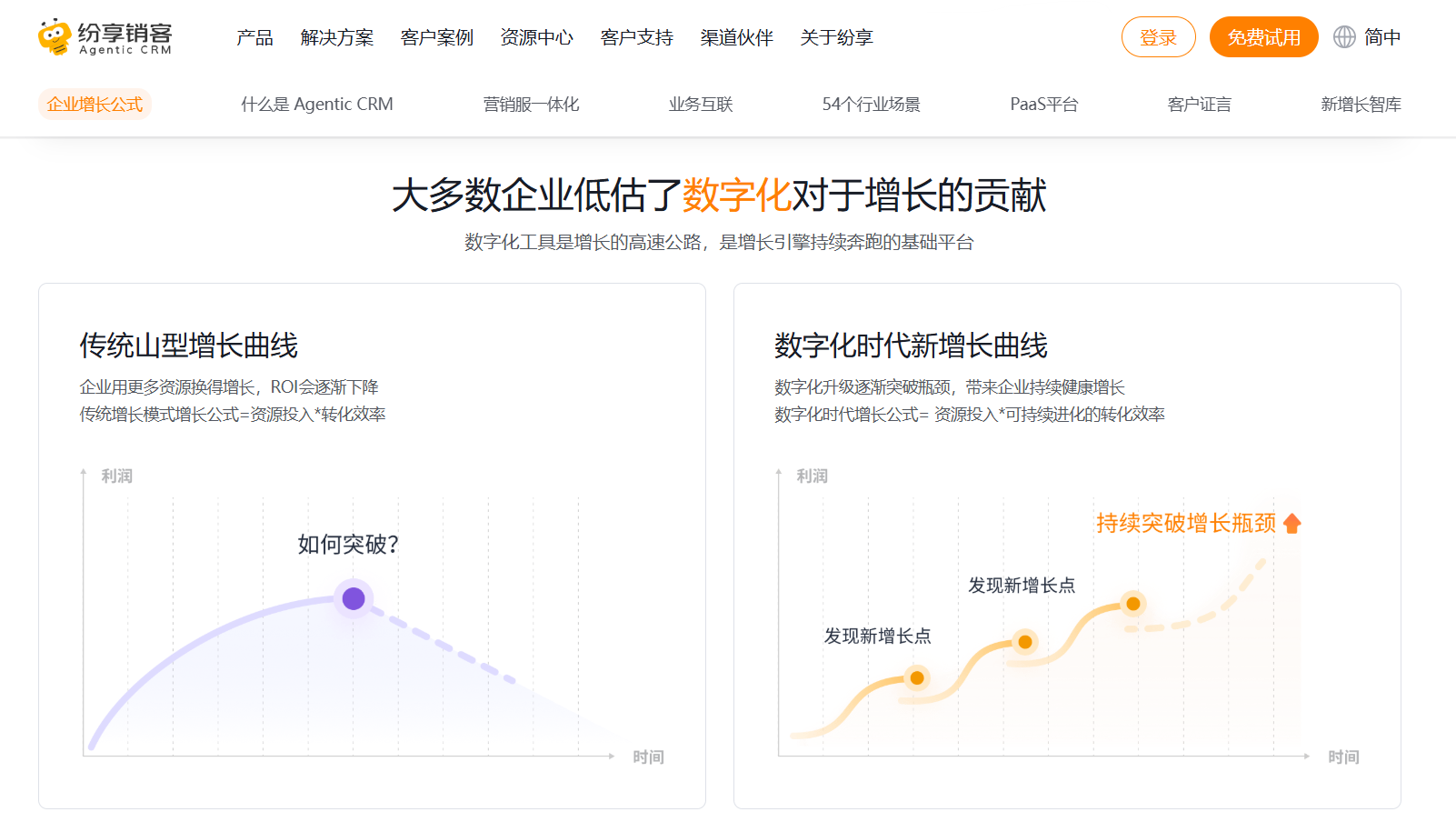Open the 渠道伙伴 menu

737,37
